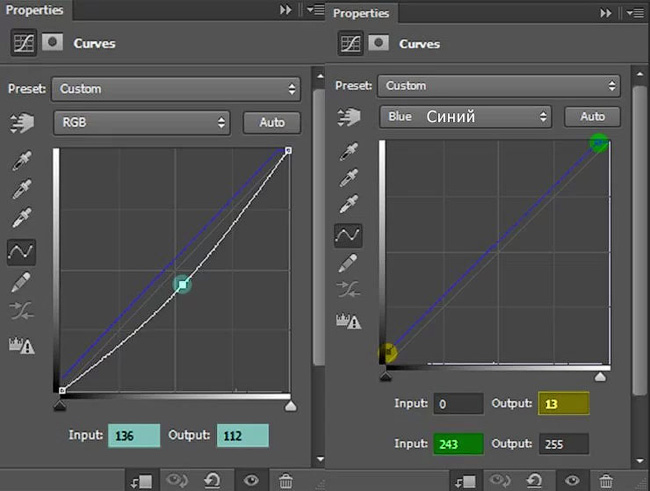The image size is (650, 491).
Task: Click clipping histogram warning icon in RGB panel
Action: point(22,345)
